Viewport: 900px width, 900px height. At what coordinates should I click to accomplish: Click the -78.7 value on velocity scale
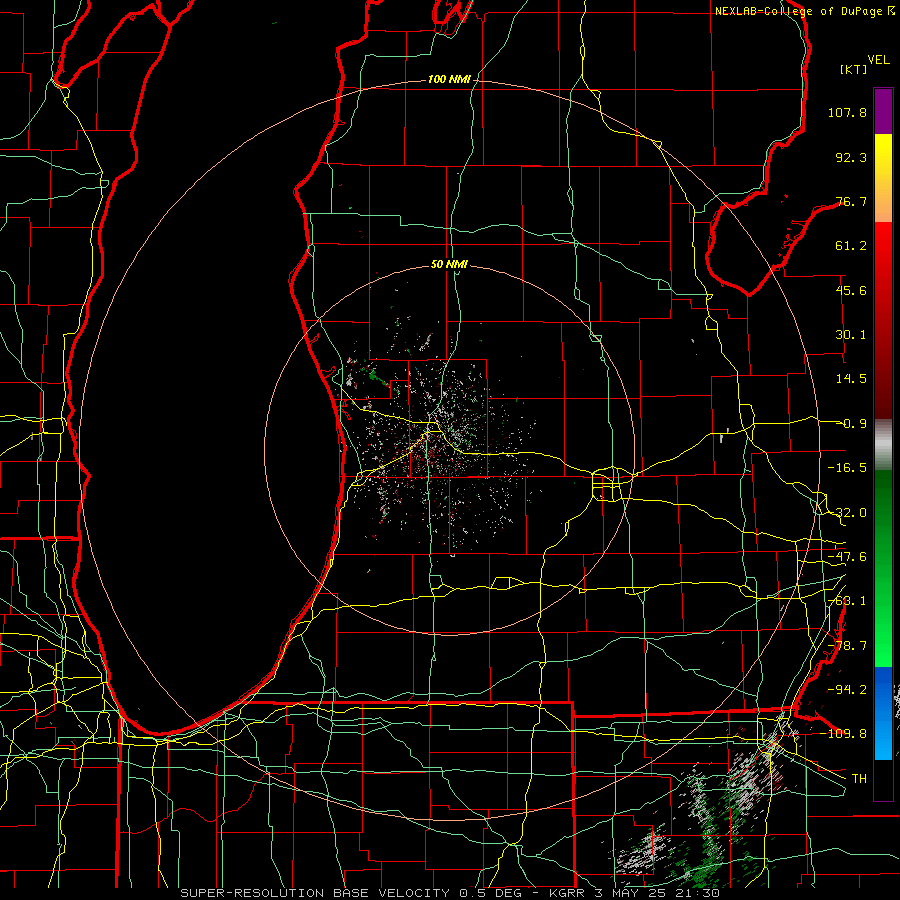[x=847, y=646]
